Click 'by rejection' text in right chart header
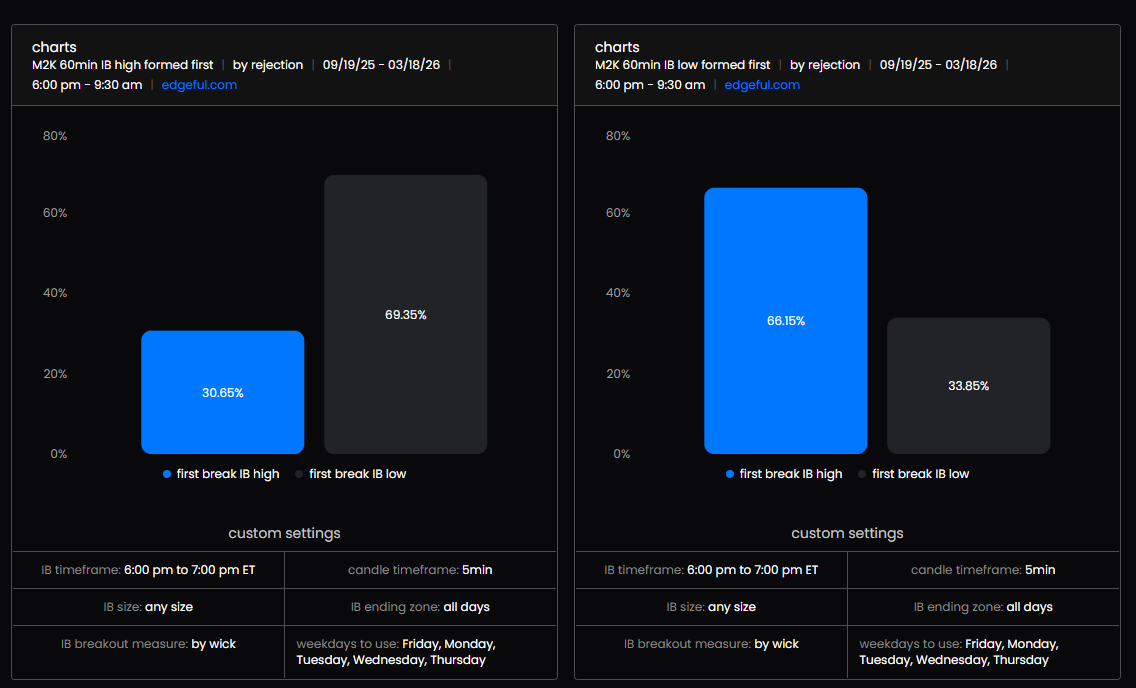 coord(824,64)
